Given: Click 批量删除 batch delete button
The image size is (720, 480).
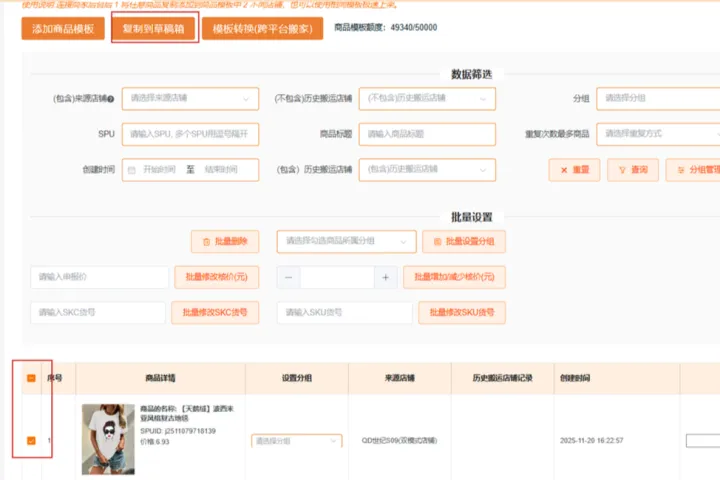Looking at the screenshot, I should tap(225, 242).
